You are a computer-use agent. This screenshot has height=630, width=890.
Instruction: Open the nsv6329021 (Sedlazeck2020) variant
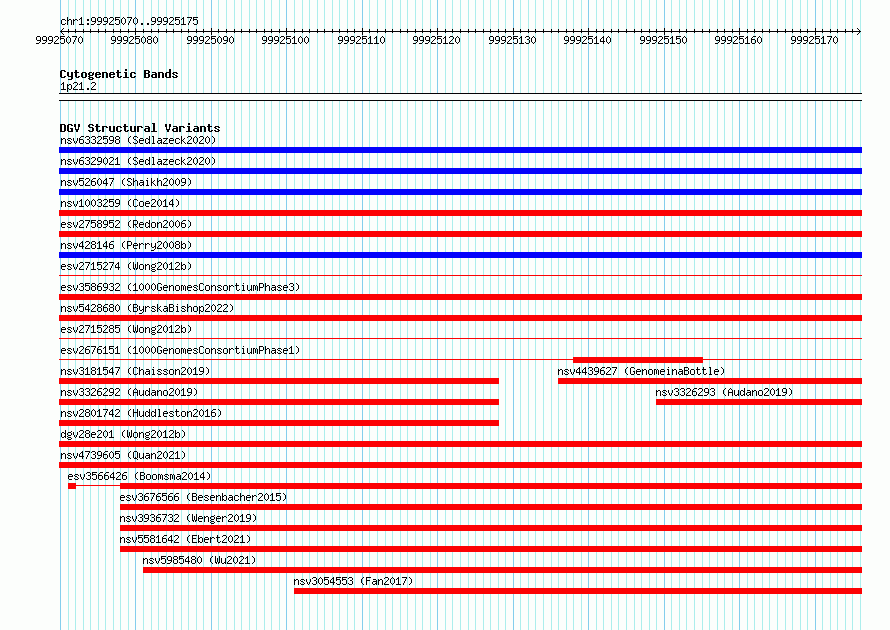[x=138, y=161]
